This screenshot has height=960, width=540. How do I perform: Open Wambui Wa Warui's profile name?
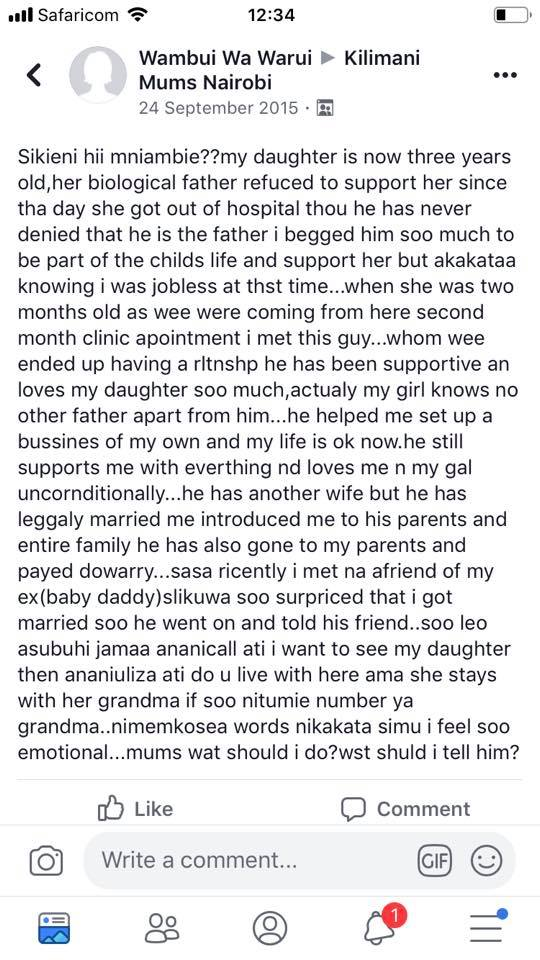(226, 58)
